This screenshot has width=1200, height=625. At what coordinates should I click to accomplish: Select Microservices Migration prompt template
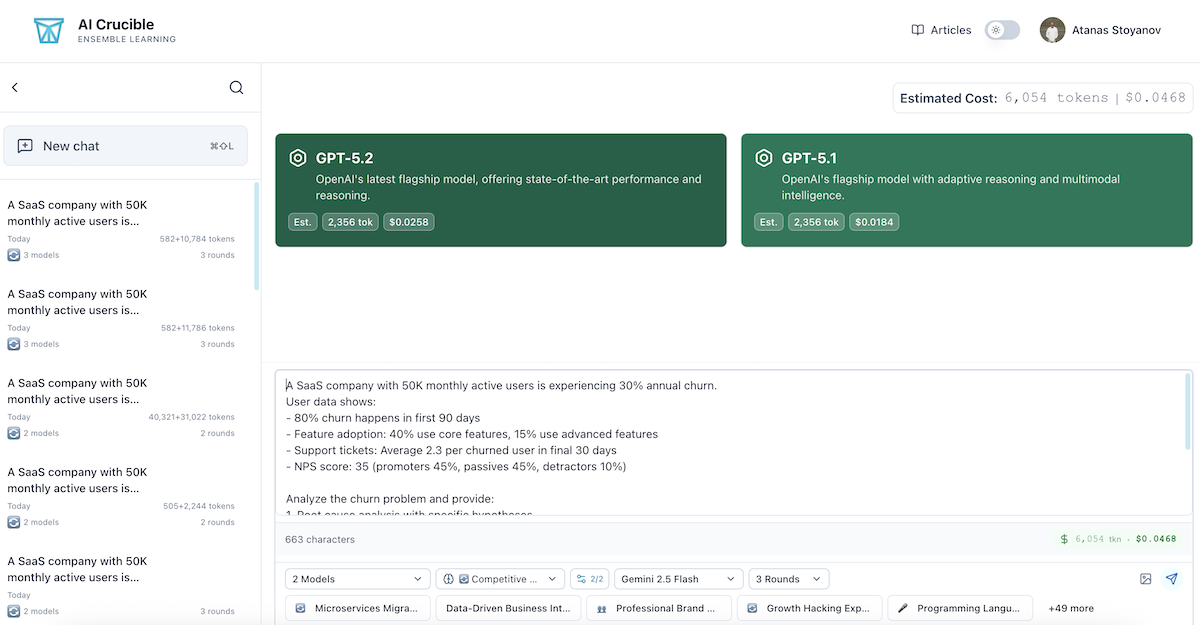[358, 608]
